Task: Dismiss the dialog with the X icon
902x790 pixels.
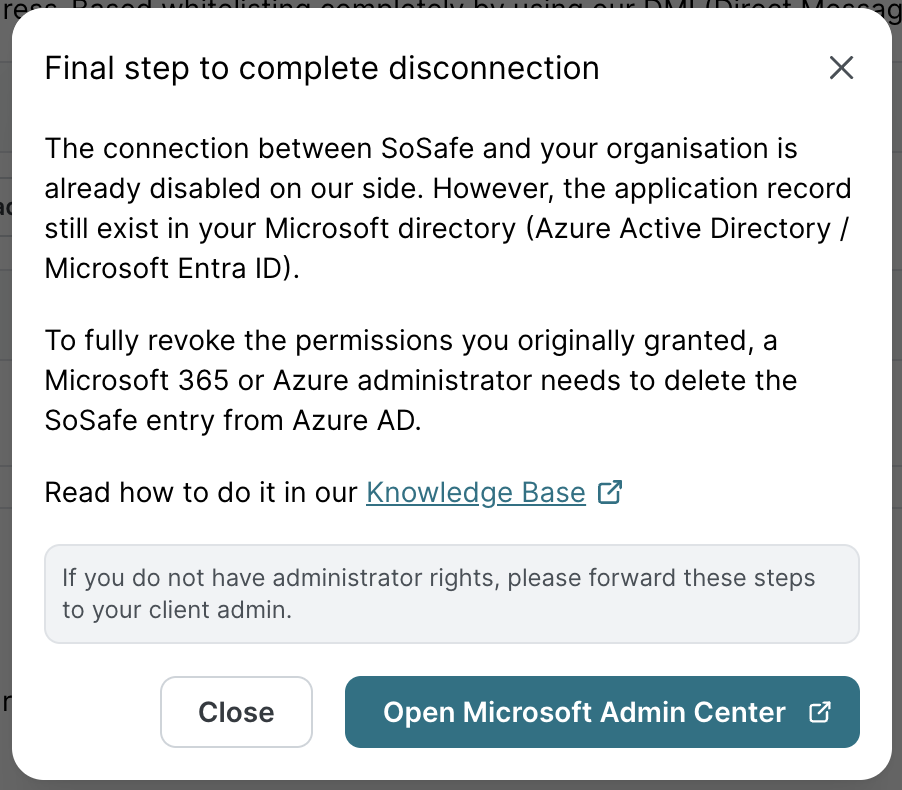Action: pyautogui.click(x=841, y=68)
